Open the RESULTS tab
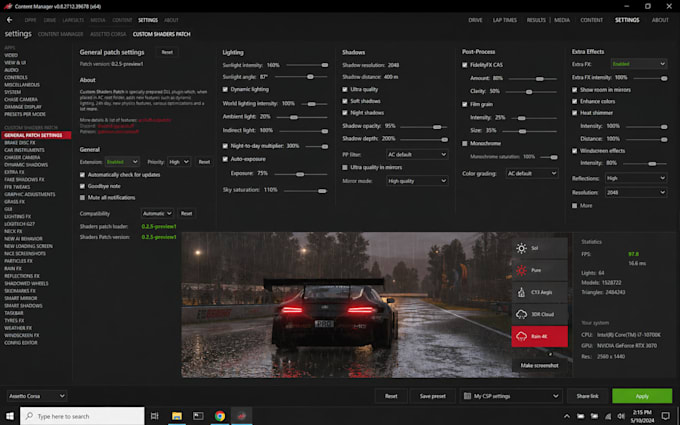The width and height of the screenshot is (680, 425). [536, 20]
